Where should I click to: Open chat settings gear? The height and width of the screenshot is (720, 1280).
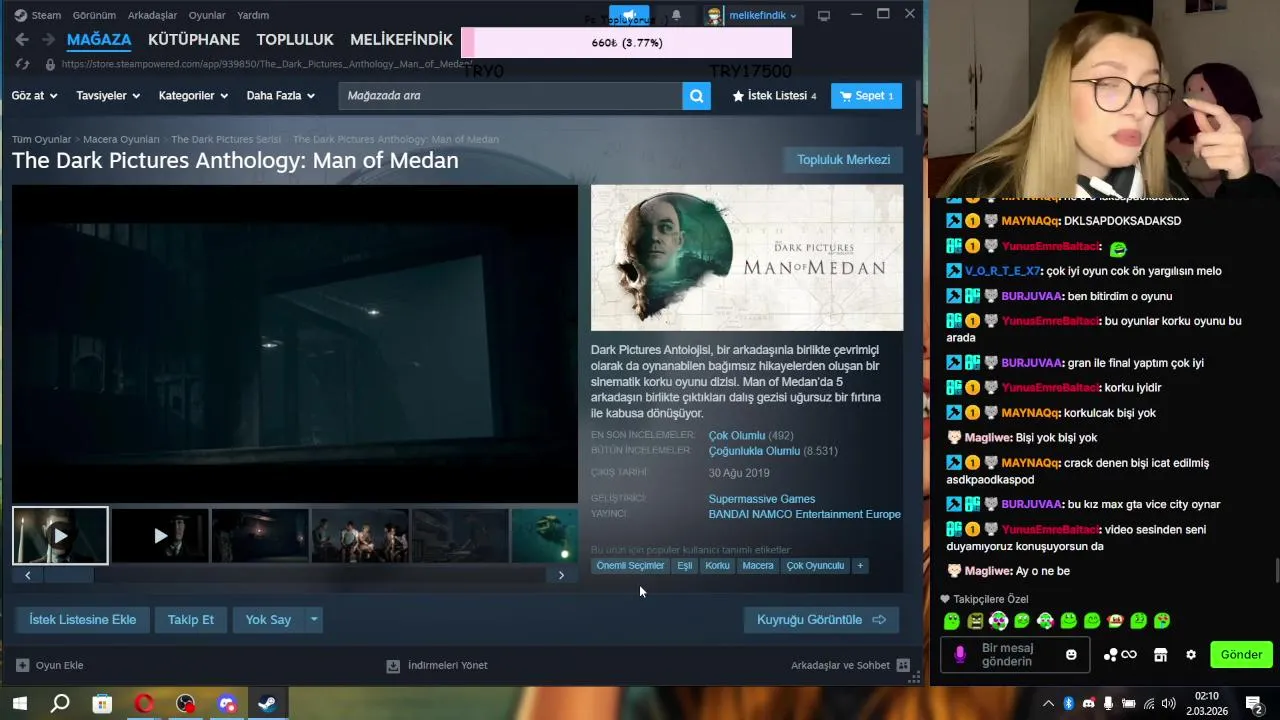coord(1191,655)
